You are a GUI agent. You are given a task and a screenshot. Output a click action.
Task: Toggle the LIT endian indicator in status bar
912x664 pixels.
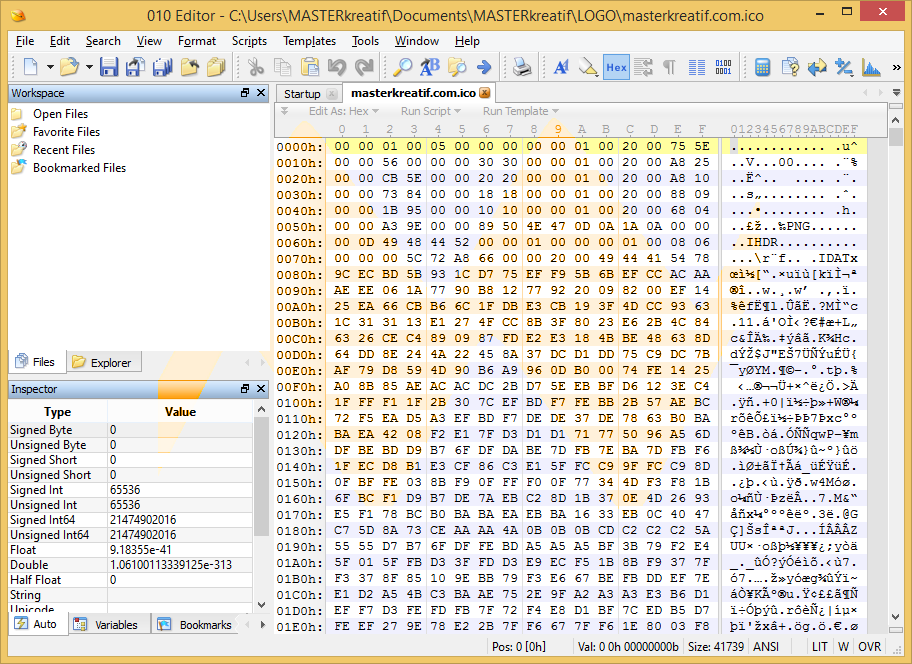click(820, 647)
